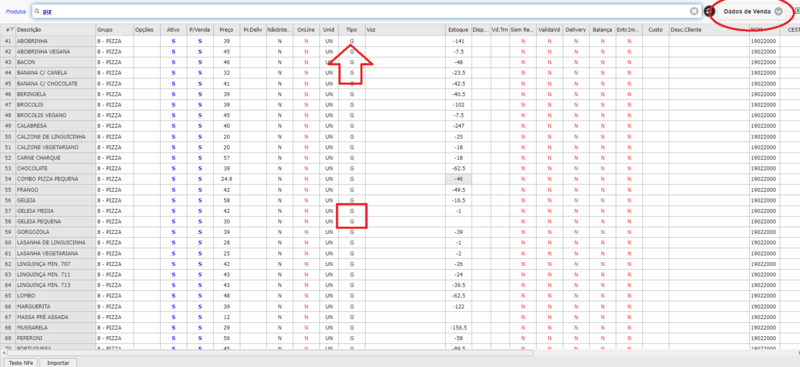
Task: Toggle Balança N flag for CHOCOLATE
Action: [x=603, y=168]
